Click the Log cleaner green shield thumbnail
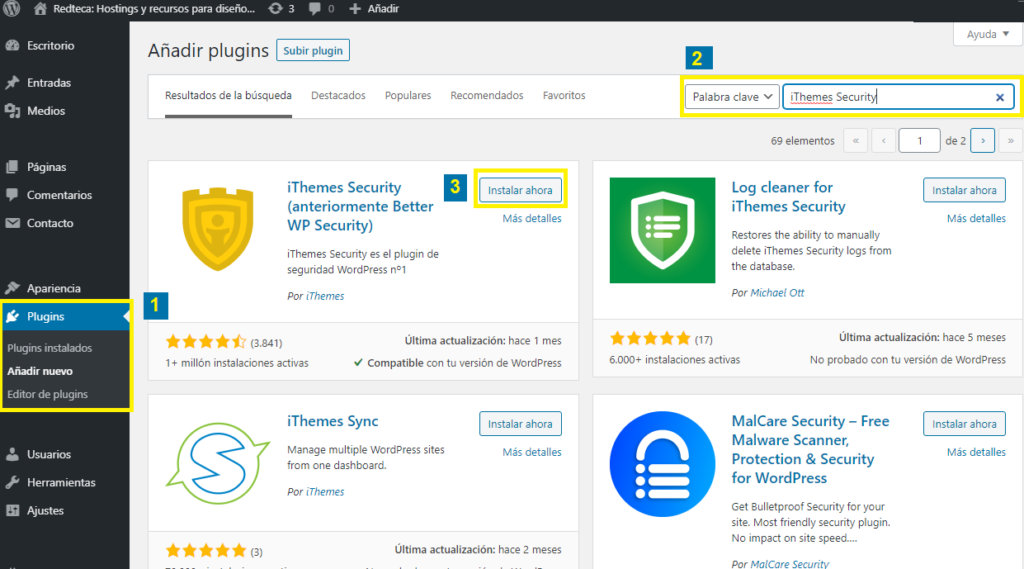The height and width of the screenshot is (569, 1024). coord(662,230)
